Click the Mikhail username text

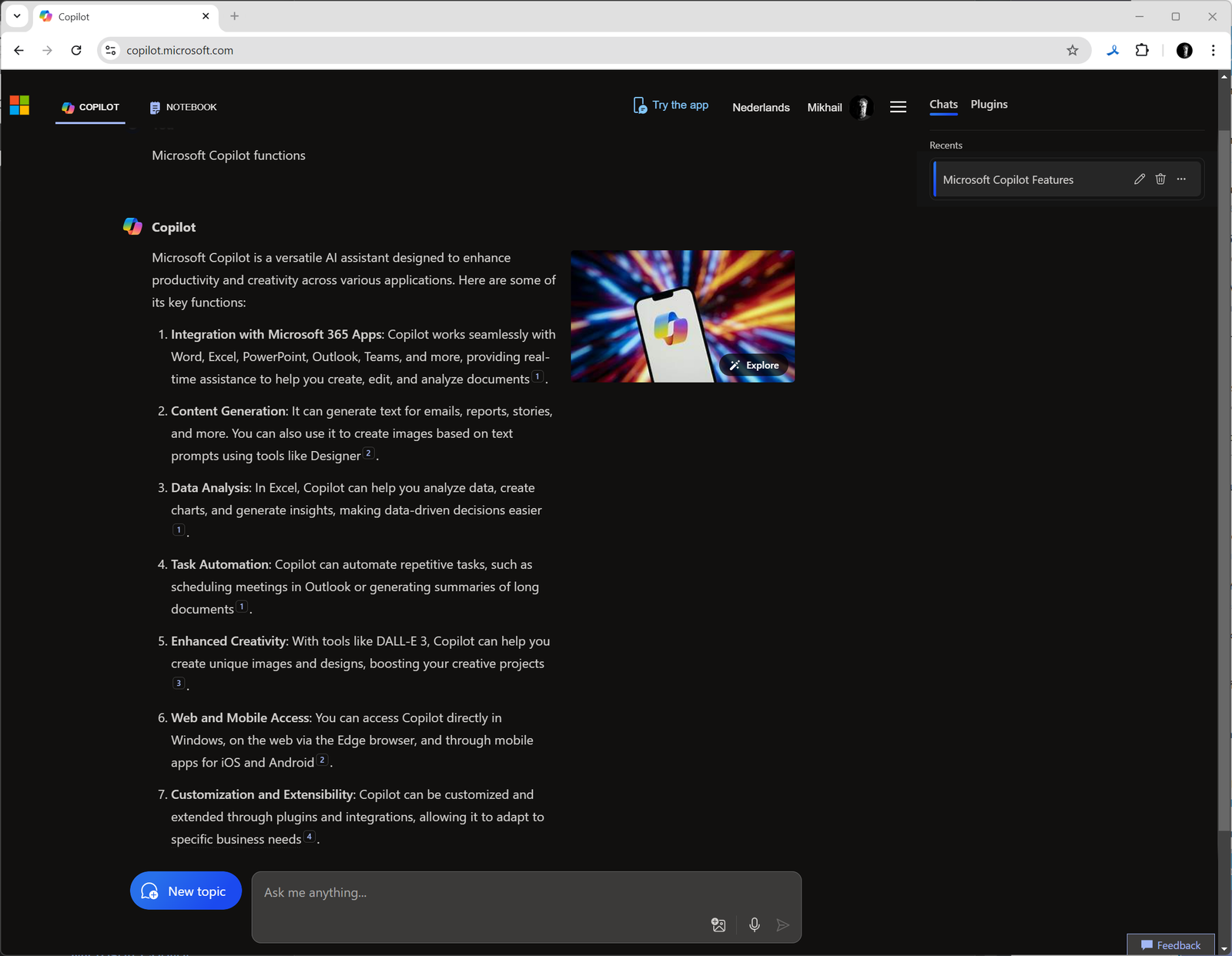click(x=825, y=108)
